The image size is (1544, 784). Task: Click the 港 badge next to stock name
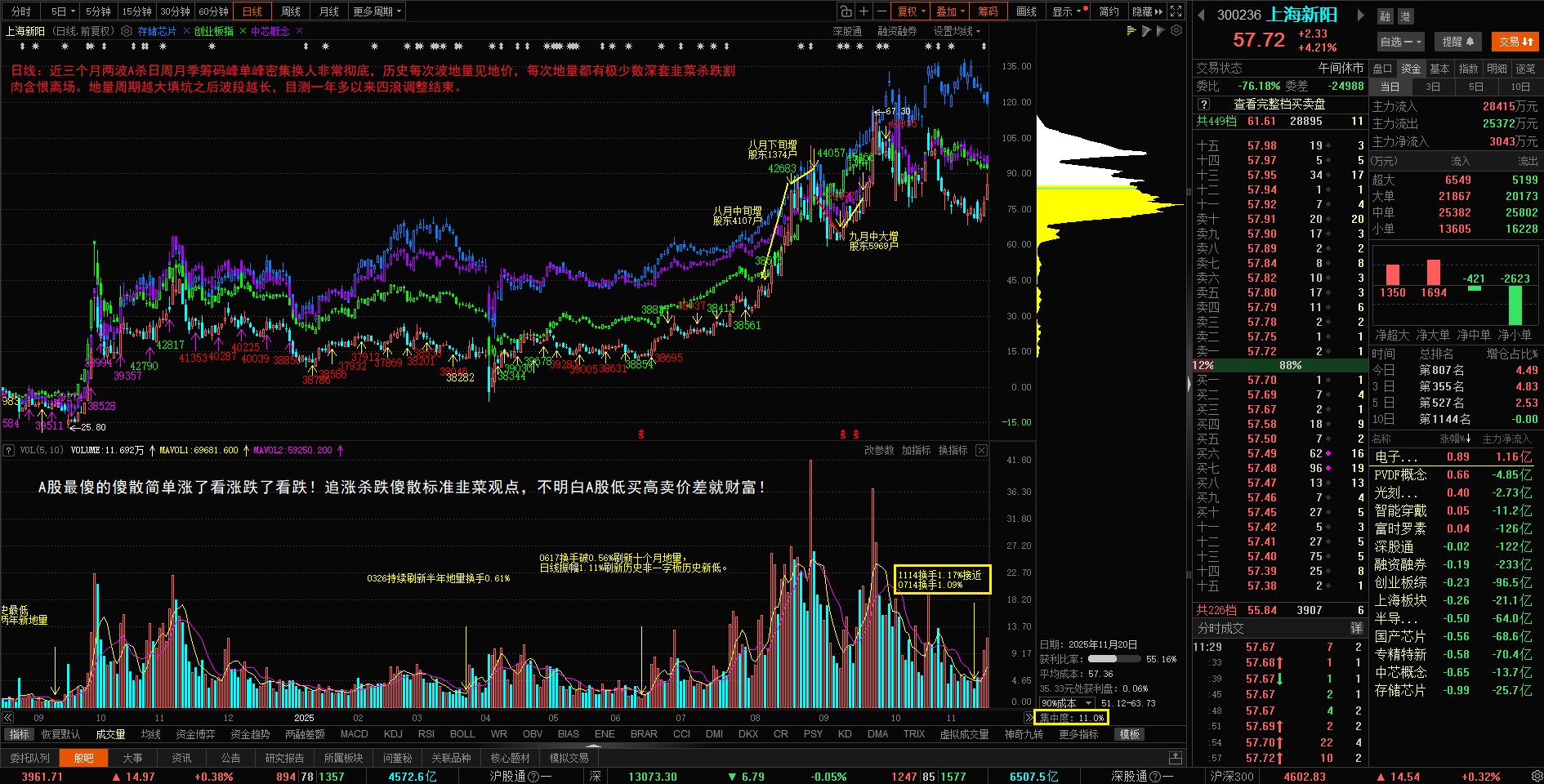pyautogui.click(x=1405, y=16)
